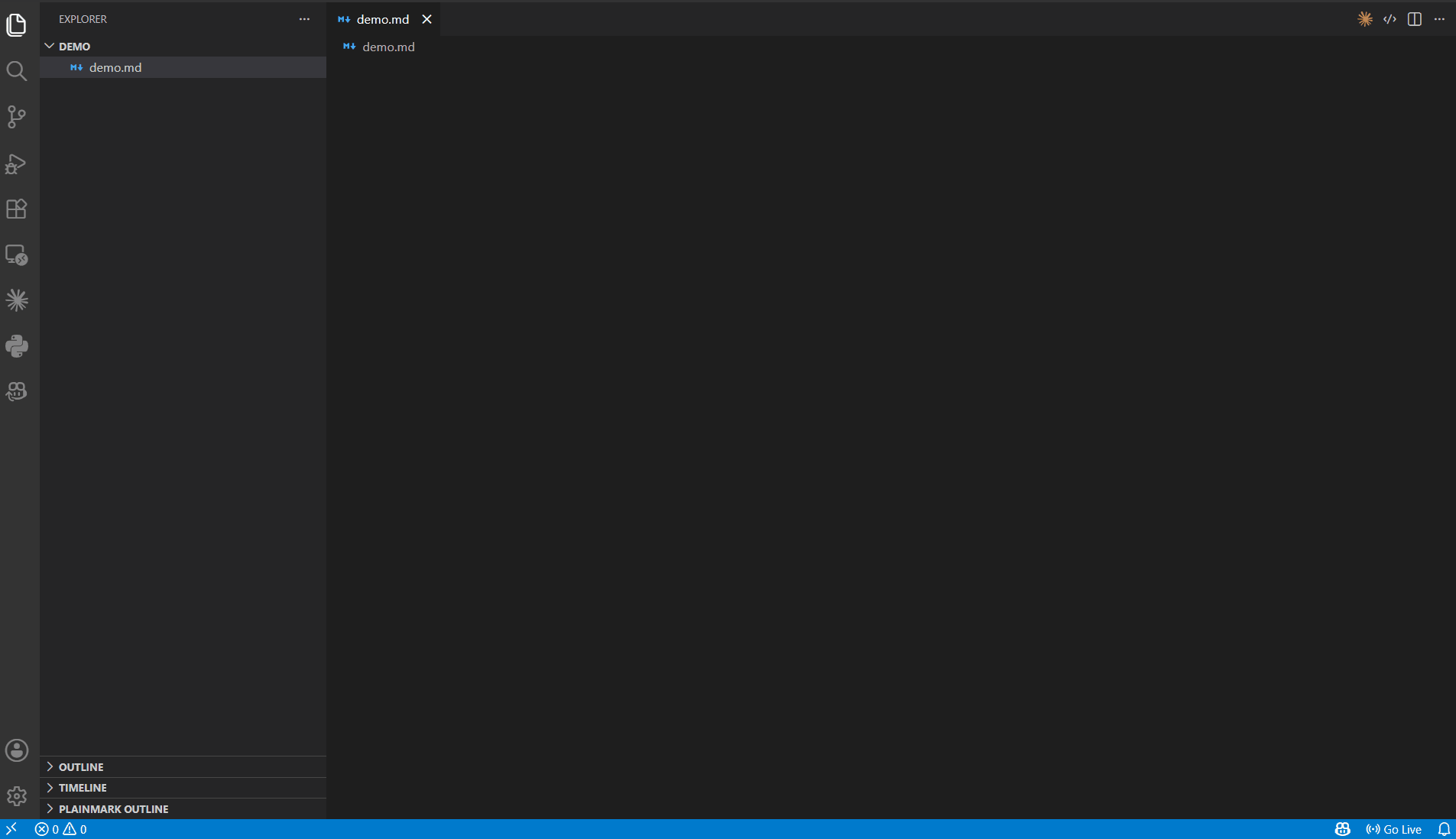Select demo.md file in Explorer tree

click(x=183, y=67)
